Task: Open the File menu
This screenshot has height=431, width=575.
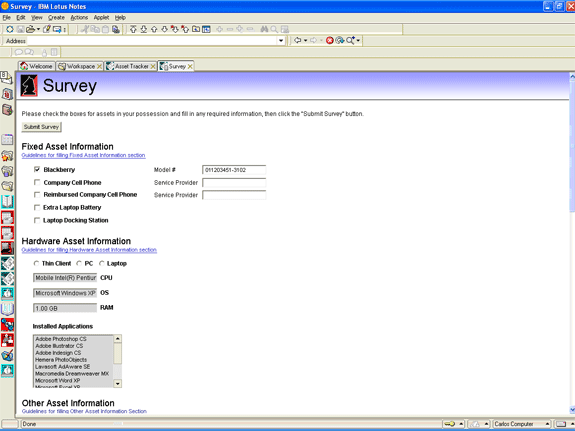Action: tap(6, 17)
